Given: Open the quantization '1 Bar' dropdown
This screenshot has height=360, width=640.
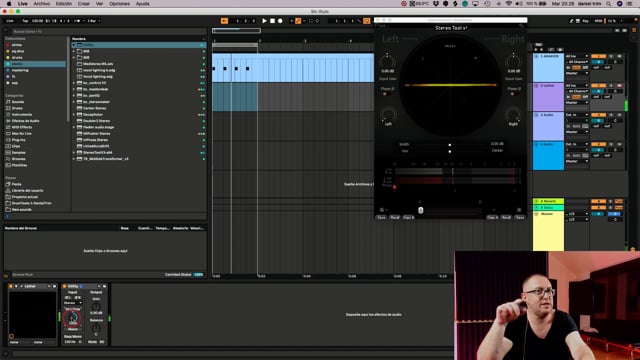Looking at the screenshot, I should 93,21.
